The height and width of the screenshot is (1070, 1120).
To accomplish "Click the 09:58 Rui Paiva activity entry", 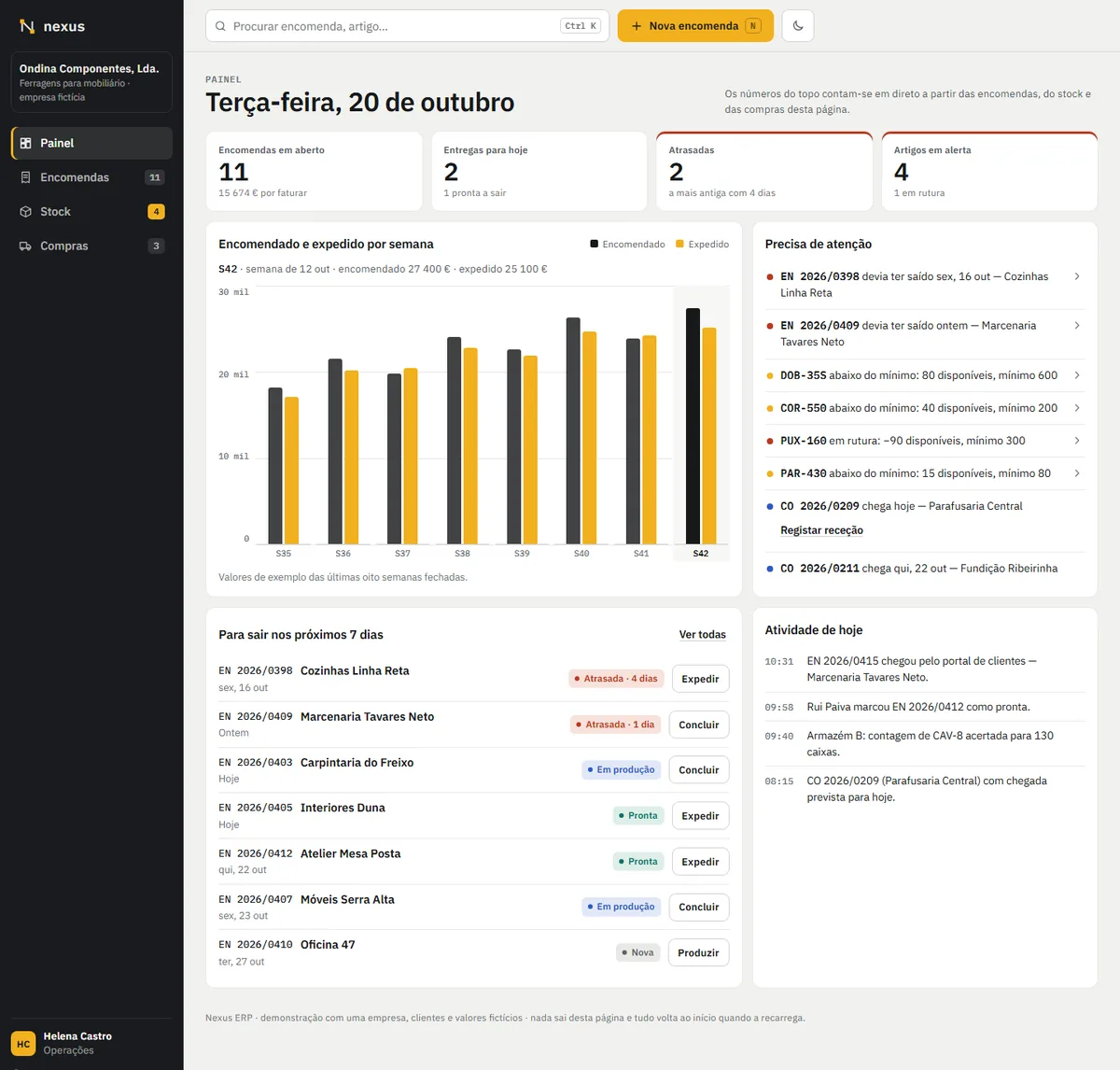I will coord(924,708).
